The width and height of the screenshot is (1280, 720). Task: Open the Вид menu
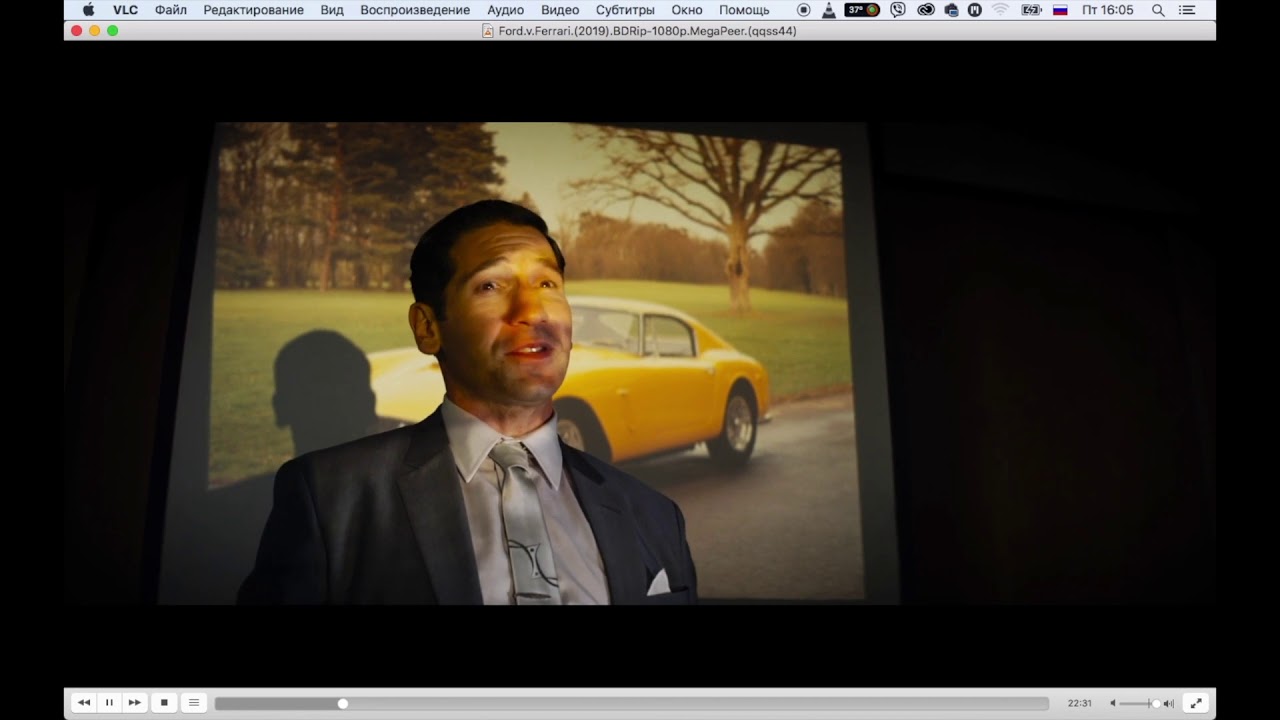332,10
